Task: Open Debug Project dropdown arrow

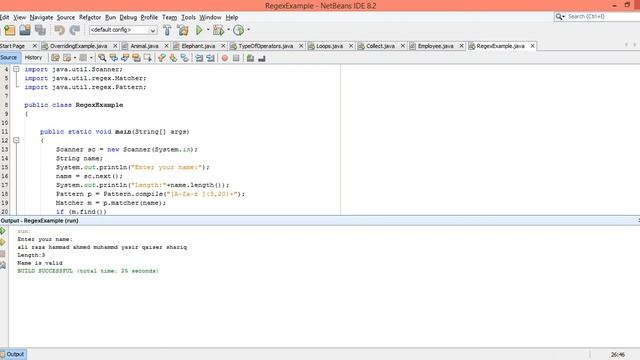Action: point(228,30)
